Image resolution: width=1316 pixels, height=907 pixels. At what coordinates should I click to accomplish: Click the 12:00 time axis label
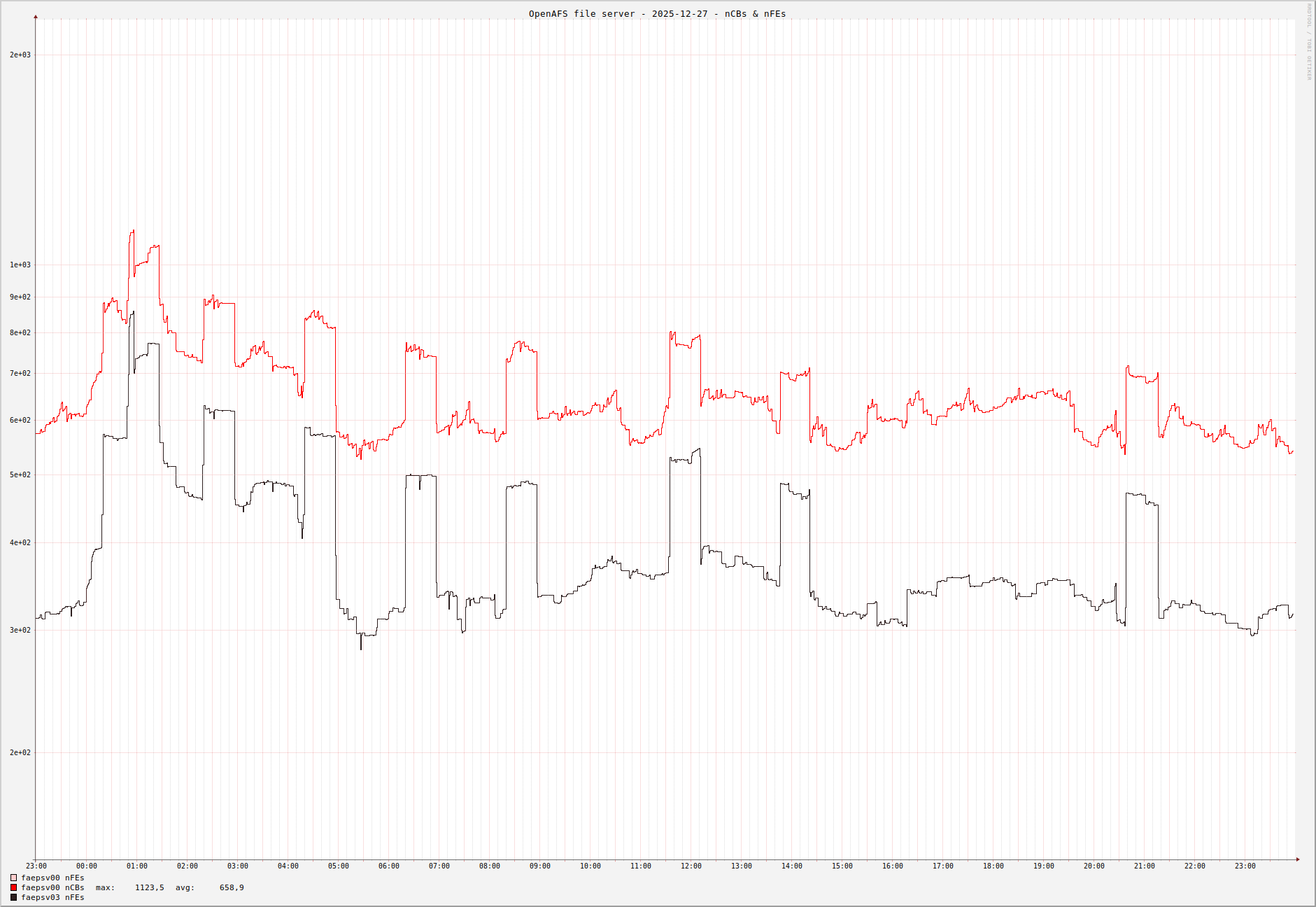coord(691,866)
